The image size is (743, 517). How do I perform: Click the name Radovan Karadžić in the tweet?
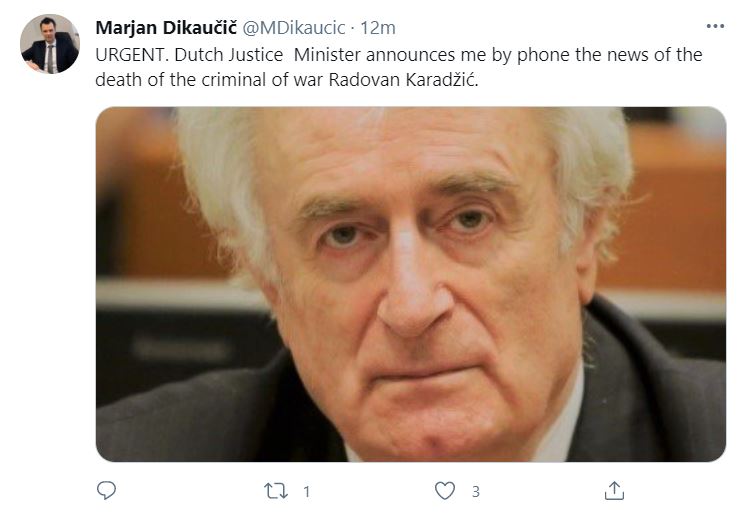(x=402, y=80)
